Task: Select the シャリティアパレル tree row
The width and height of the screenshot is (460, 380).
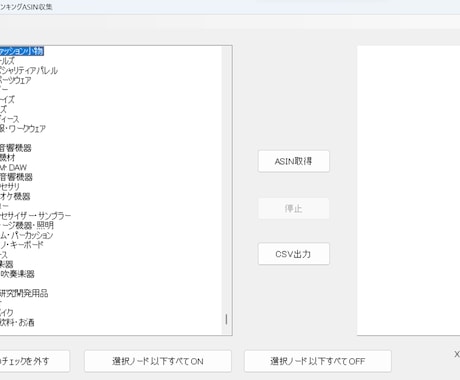Action: (x=29, y=70)
